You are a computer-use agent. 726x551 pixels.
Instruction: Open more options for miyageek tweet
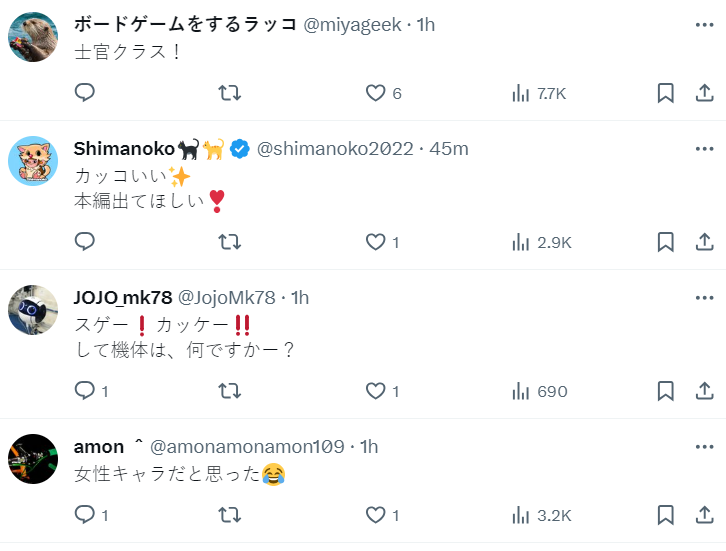click(x=704, y=24)
